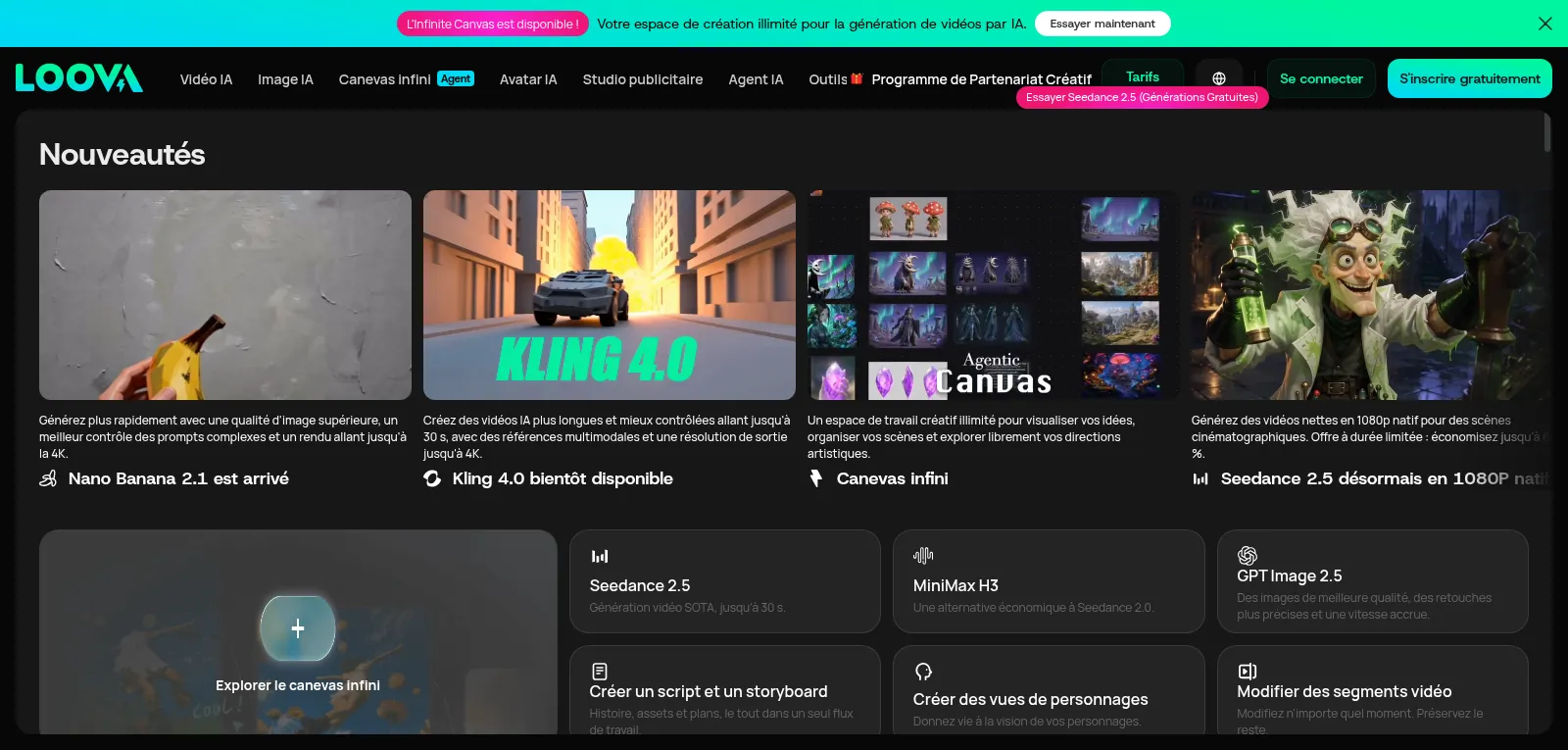
Task: Click the MiniMax H3 waveform icon
Action: tap(923, 556)
